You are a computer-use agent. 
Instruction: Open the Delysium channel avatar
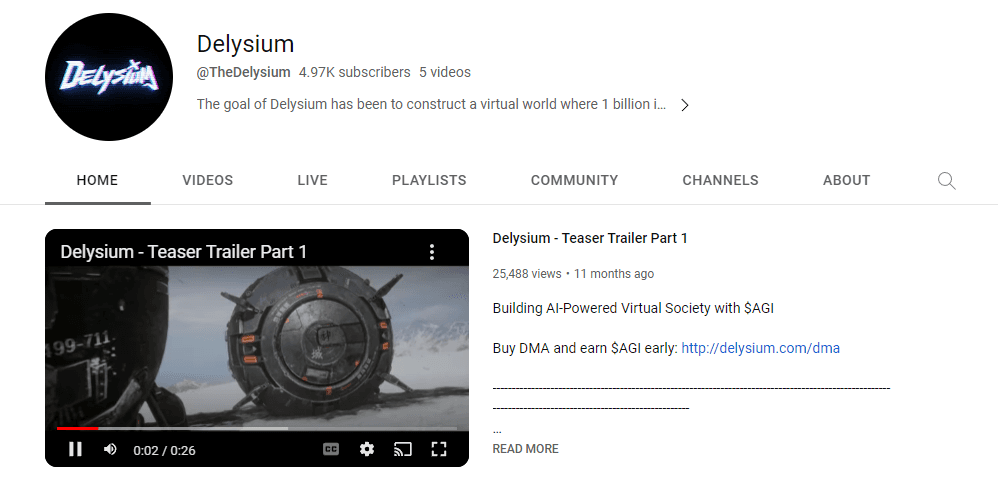(x=109, y=77)
